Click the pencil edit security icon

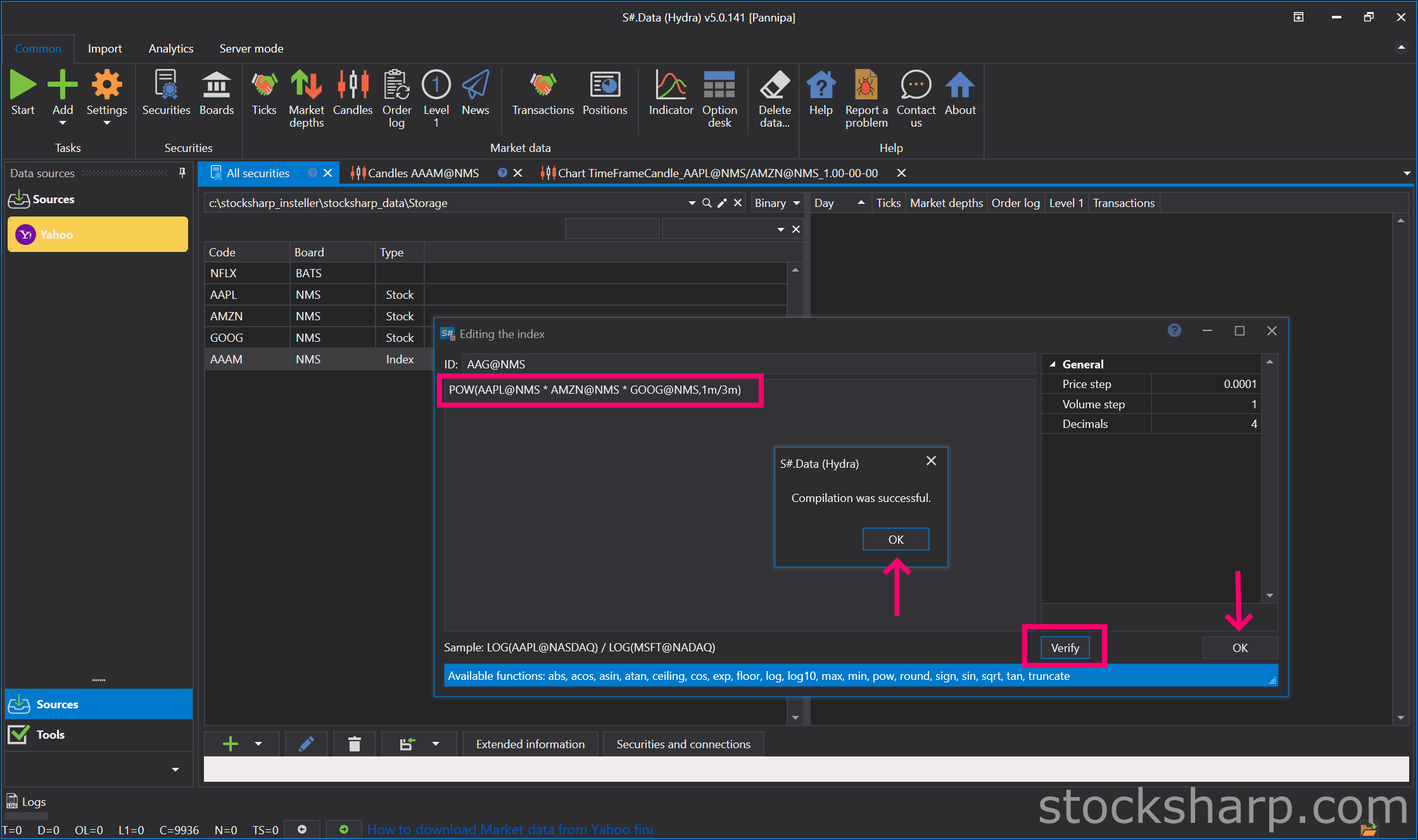click(307, 744)
